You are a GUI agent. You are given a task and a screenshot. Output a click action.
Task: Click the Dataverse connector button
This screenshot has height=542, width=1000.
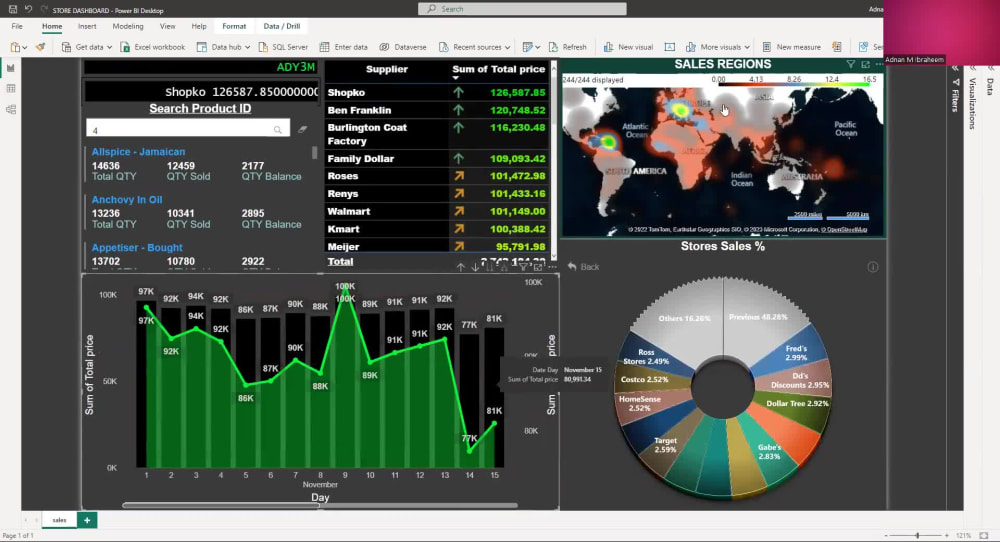(402, 47)
